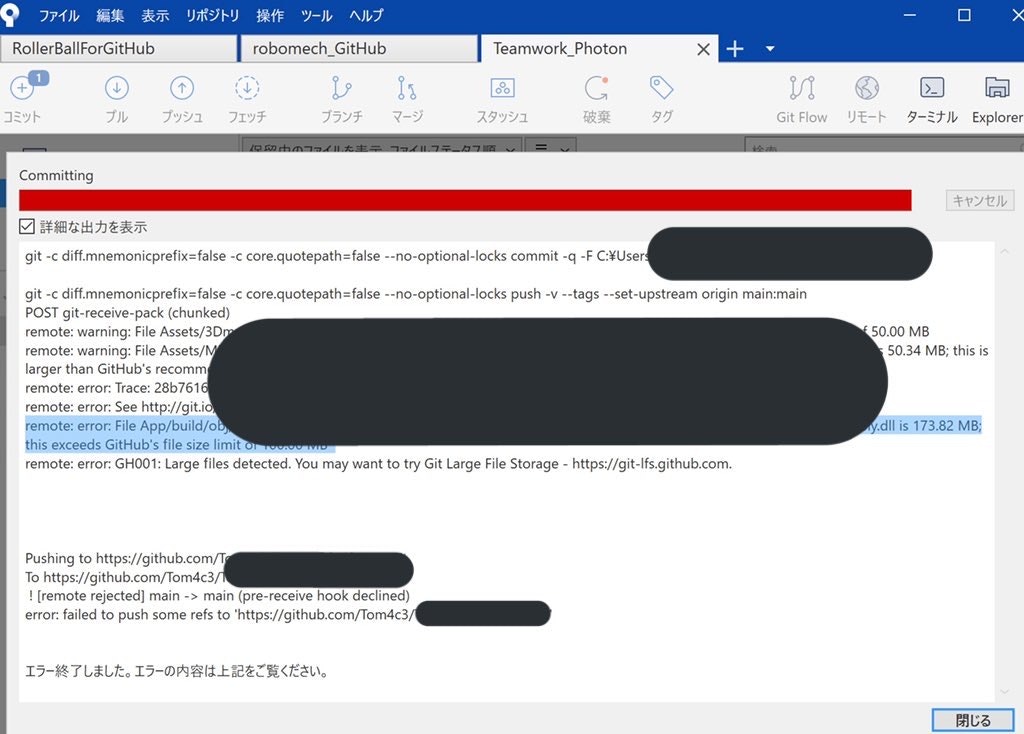The height and width of the screenshot is (734, 1024).
Task: Open the ツール menu
Action: pyautogui.click(x=317, y=15)
